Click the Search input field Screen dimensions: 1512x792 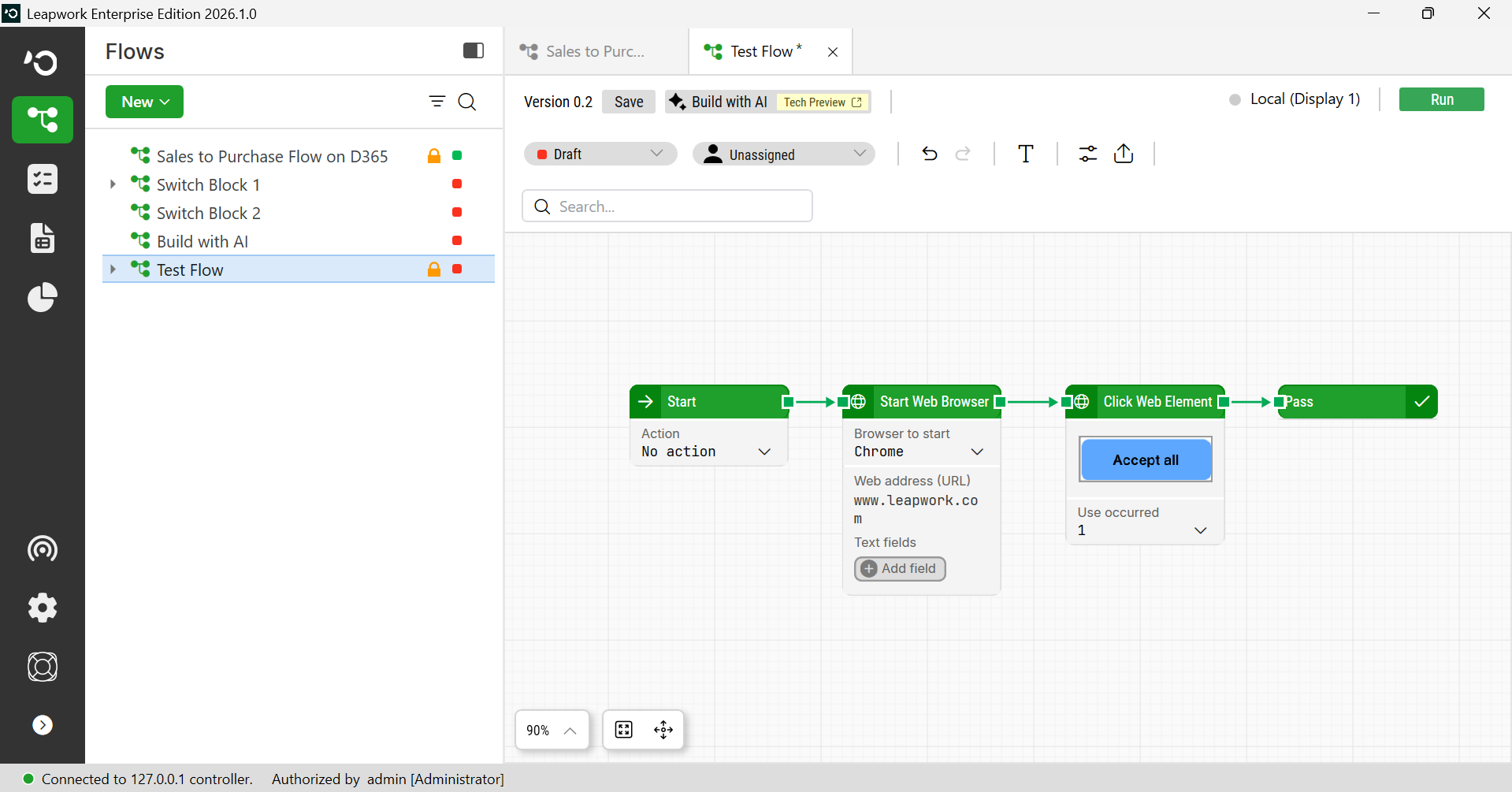point(667,206)
